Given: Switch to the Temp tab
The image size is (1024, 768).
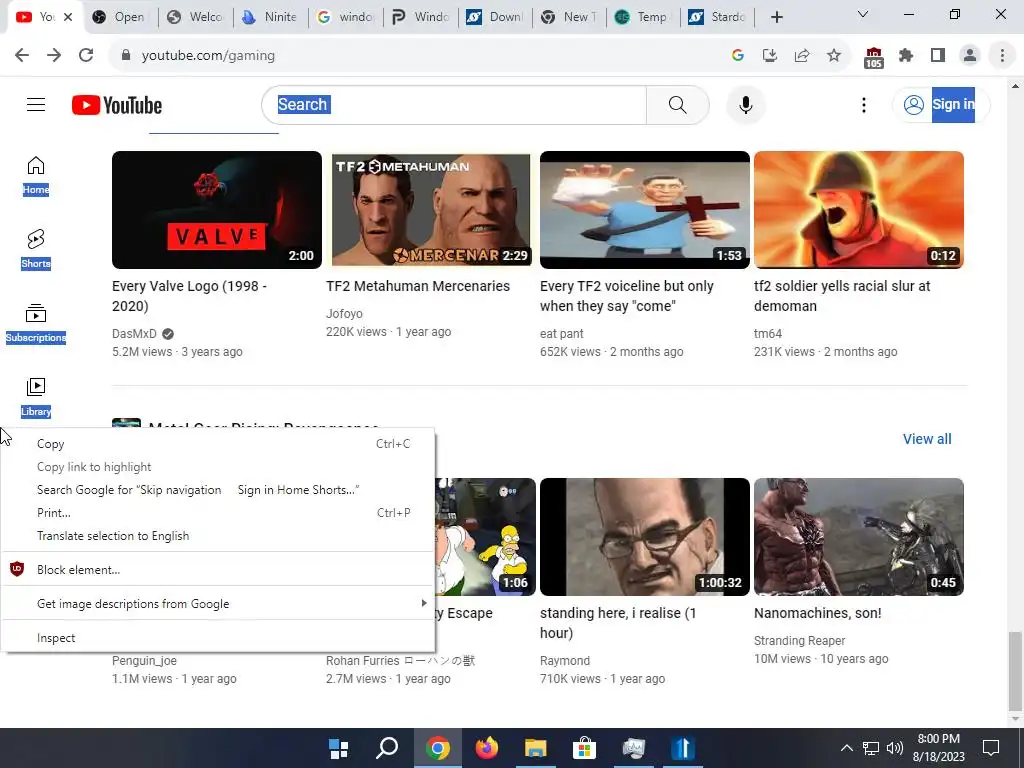Looking at the screenshot, I should (x=643, y=17).
